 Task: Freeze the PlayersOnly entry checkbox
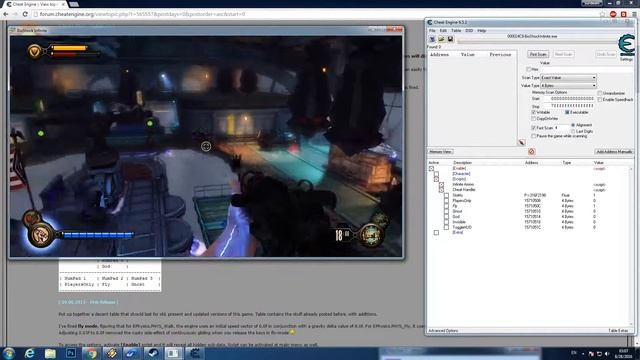point(446,201)
